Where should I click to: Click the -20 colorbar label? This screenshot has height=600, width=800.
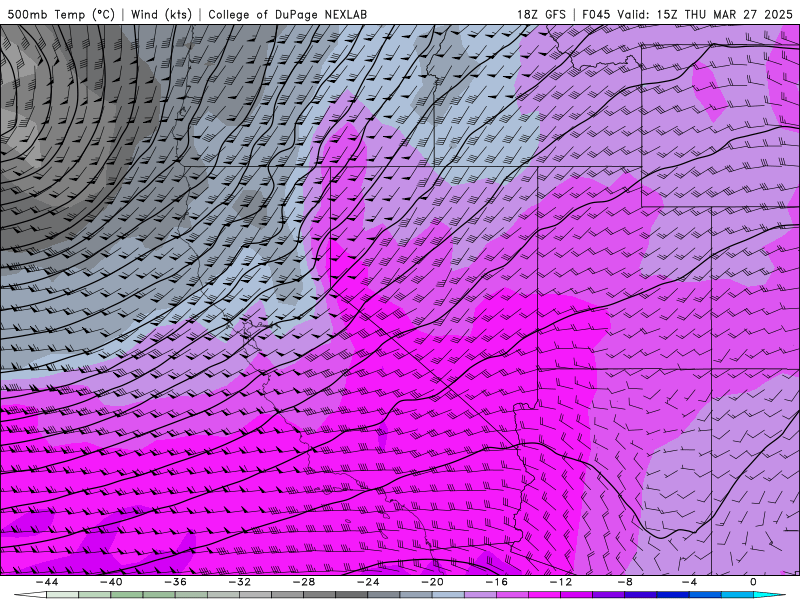click(432, 582)
